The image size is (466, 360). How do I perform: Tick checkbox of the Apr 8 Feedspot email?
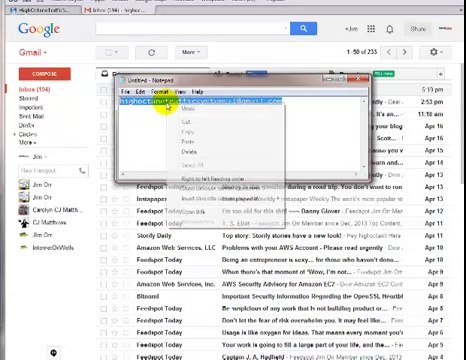(x=104, y=309)
